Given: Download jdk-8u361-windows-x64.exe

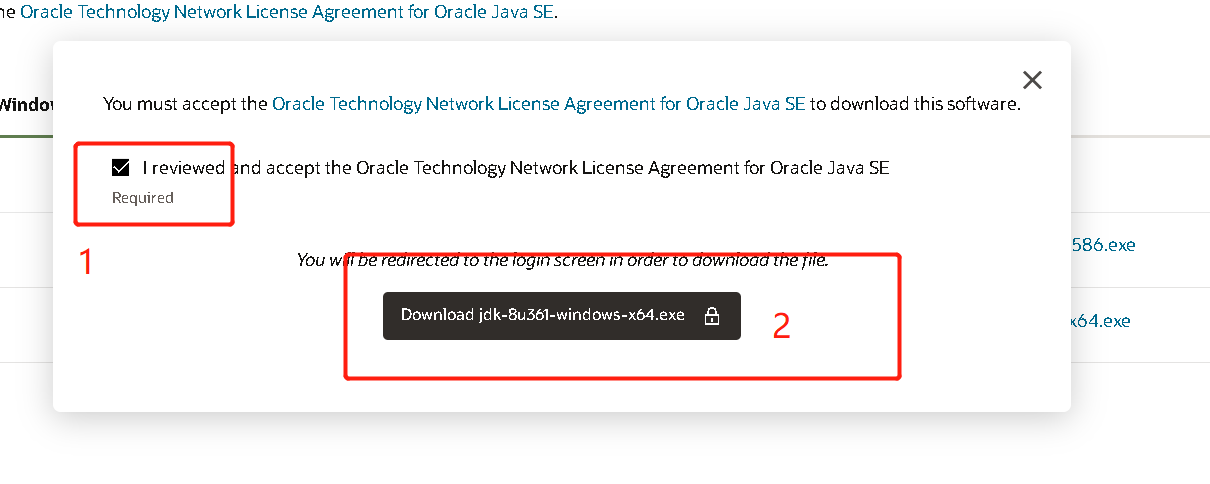Looking at the screenshot, I should tap(561, 315).
